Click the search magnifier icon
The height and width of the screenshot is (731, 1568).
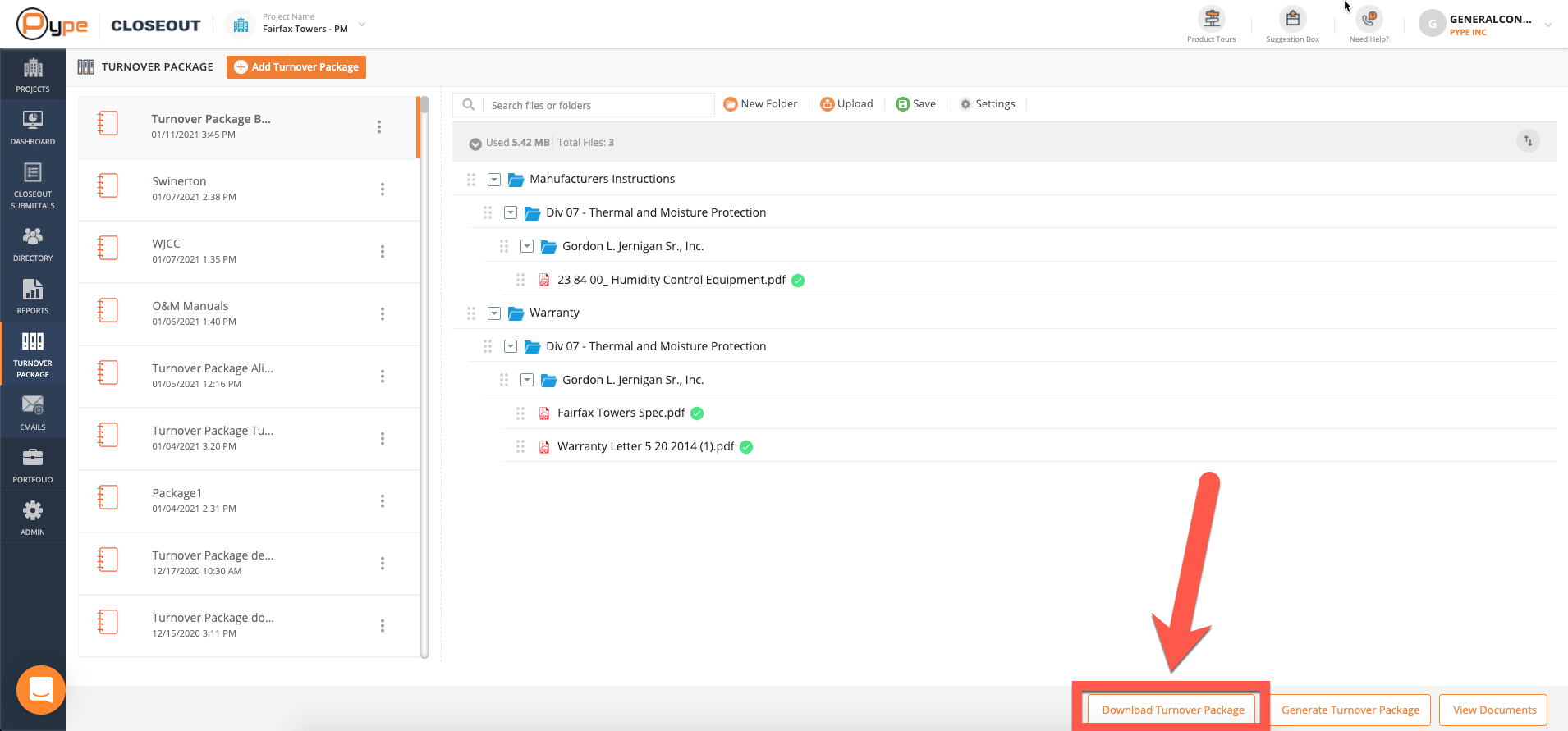(468, 105)
